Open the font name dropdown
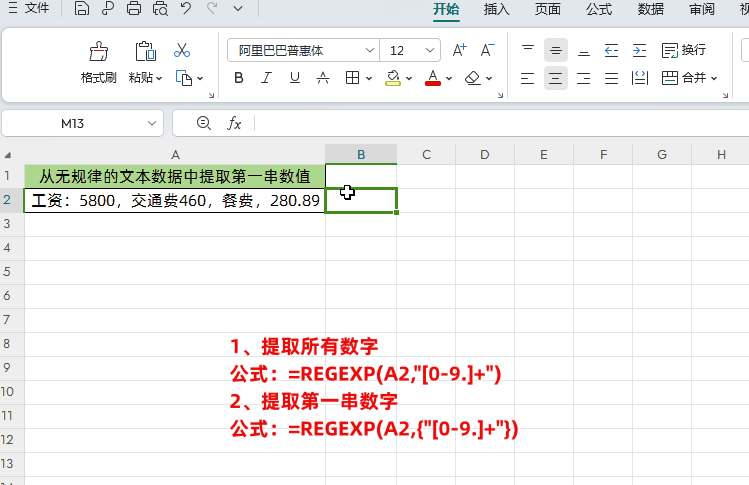The width and height of the screenshot is (749, 485). [x=369, y=50]
